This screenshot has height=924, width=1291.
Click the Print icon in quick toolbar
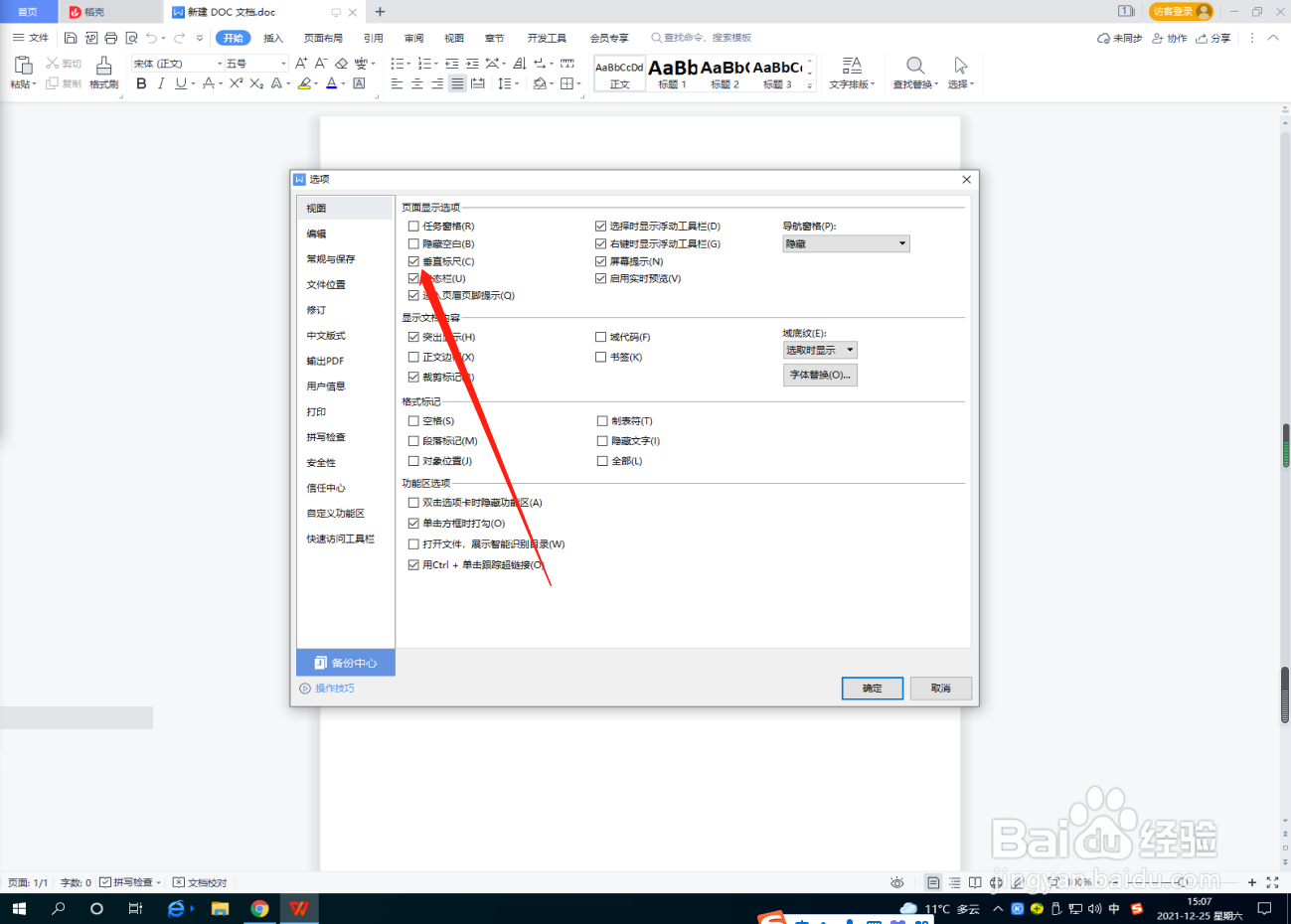(110, 38)
